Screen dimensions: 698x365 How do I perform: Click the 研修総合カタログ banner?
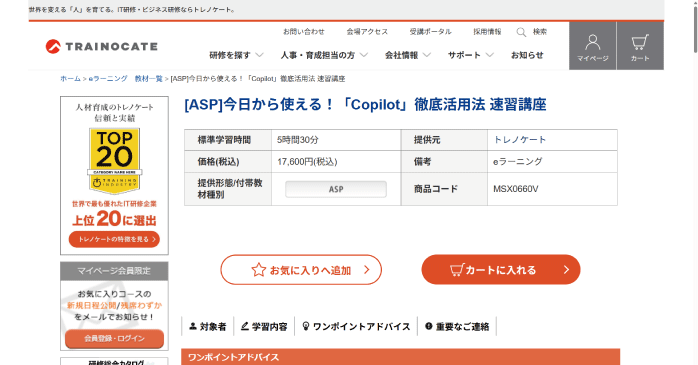(114, 361)
